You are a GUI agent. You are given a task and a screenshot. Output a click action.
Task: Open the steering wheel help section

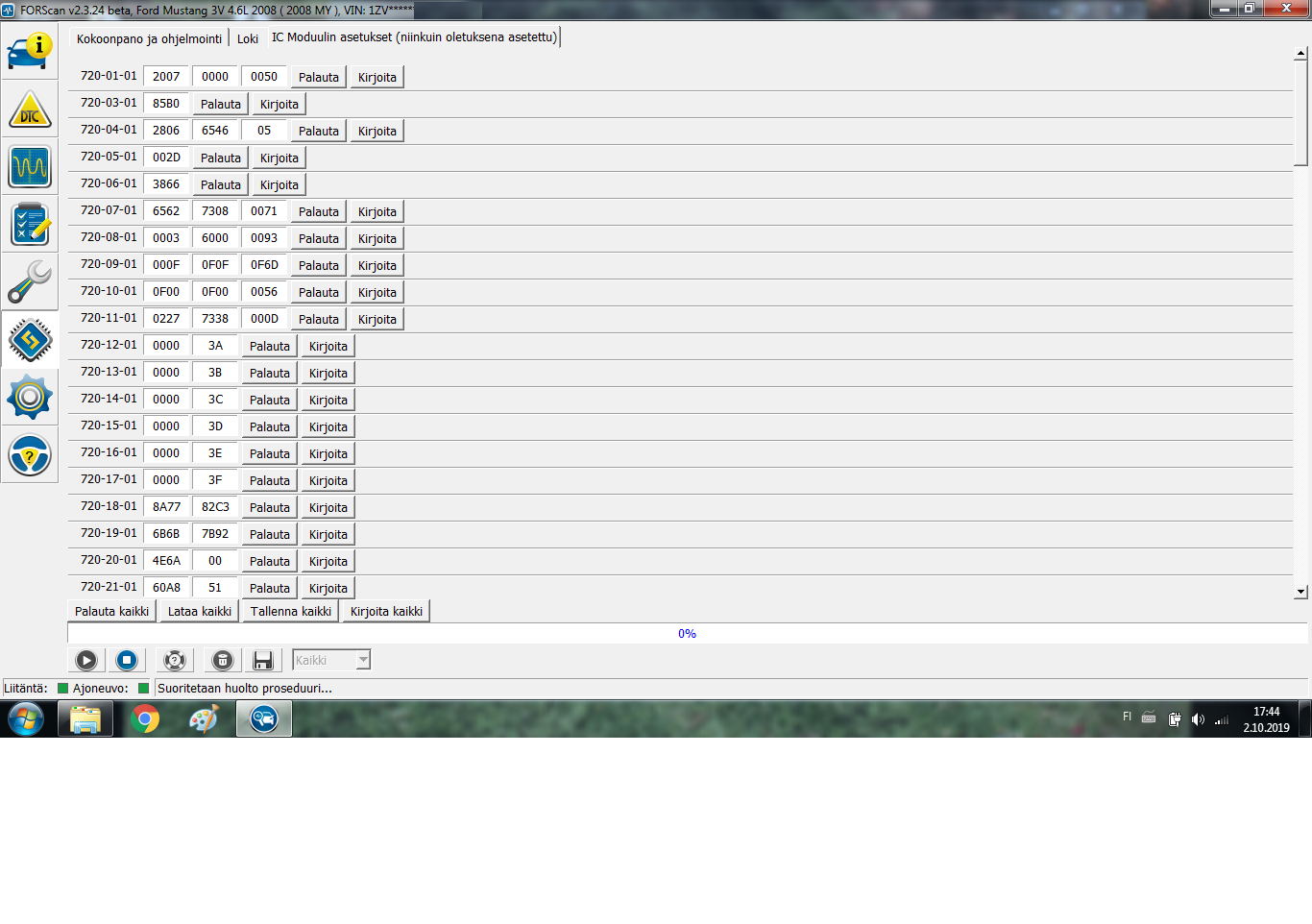(30, 455)
